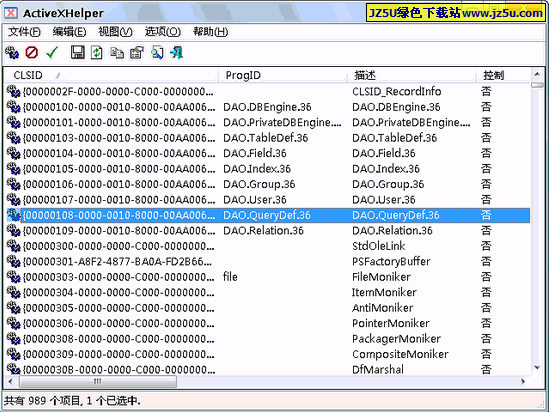Screen dimensions: 549x412
Task: Click the floppy disk Save icon
Action: 77,53
